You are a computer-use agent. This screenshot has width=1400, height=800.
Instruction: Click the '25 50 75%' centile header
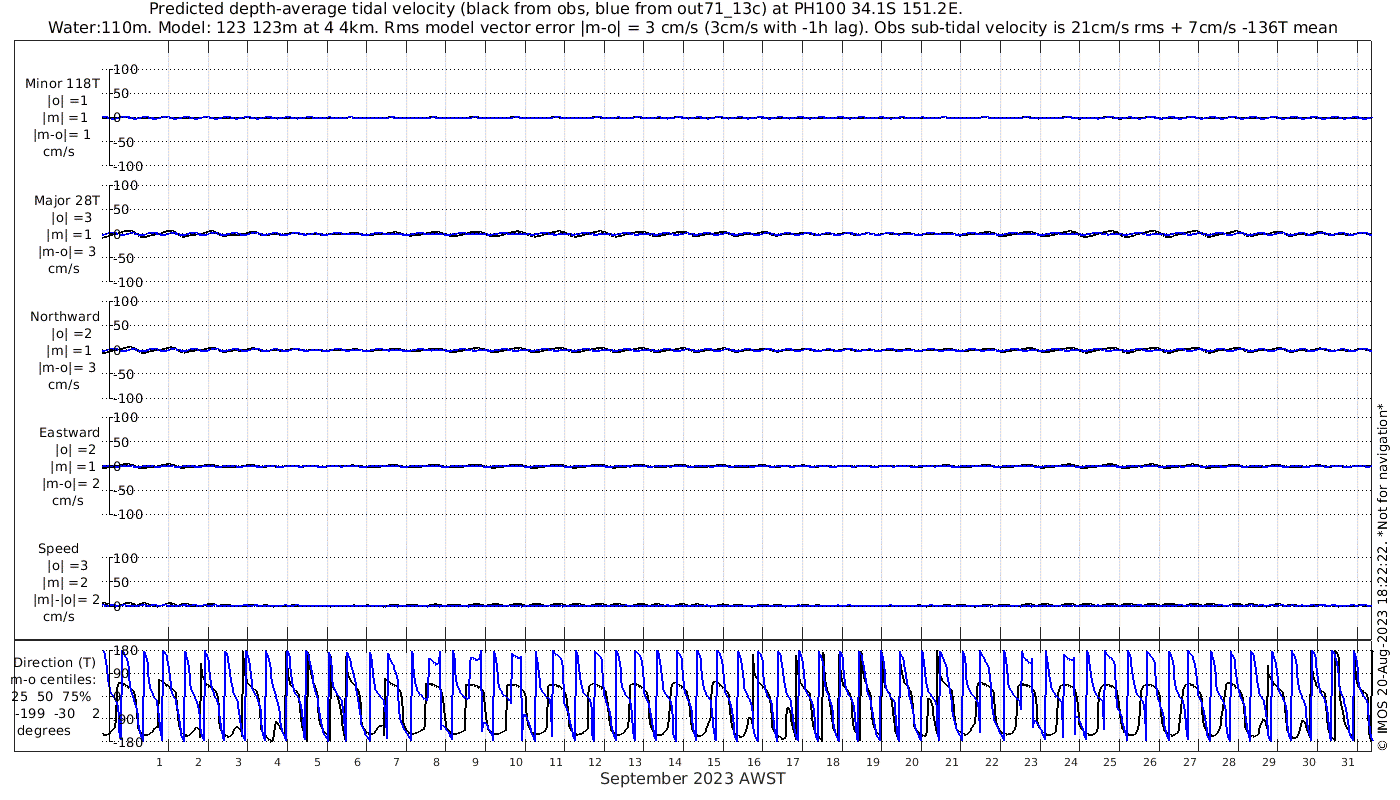pos(51,696)
